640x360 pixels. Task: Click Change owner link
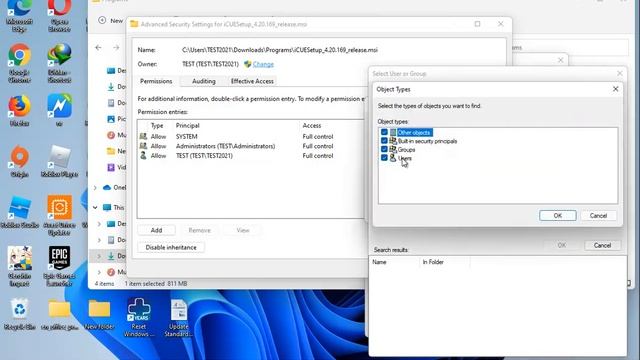coord(263,64)
